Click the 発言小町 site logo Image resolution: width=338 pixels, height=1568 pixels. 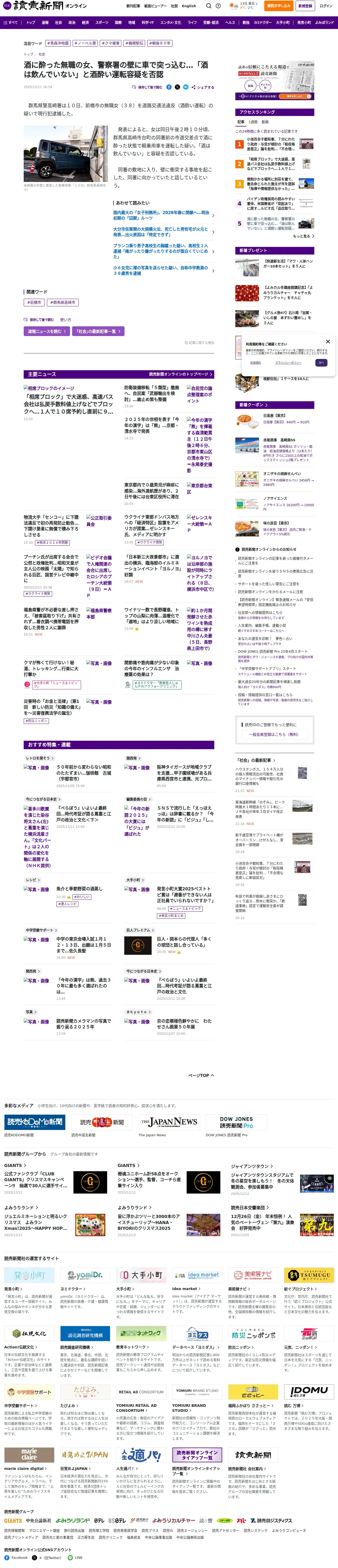(29, 1275)
